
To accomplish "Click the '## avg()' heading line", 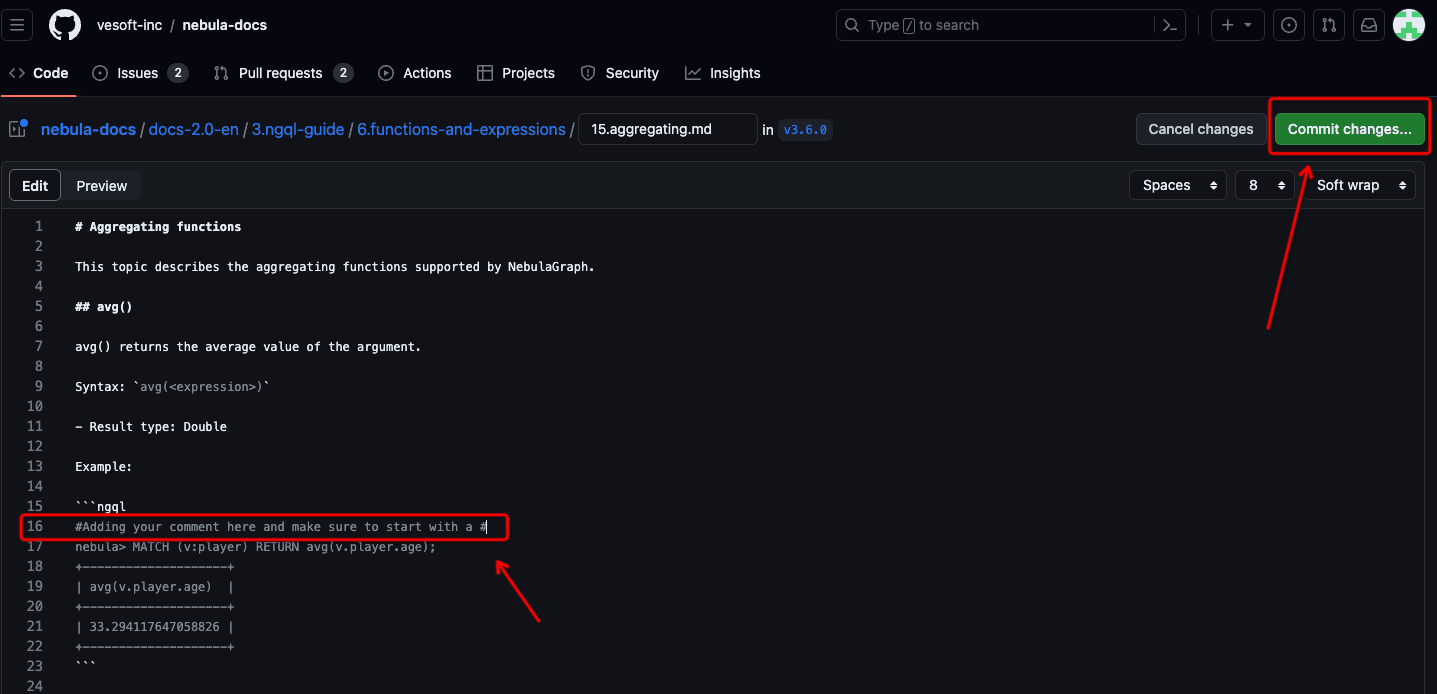I will tap(104, 307).
